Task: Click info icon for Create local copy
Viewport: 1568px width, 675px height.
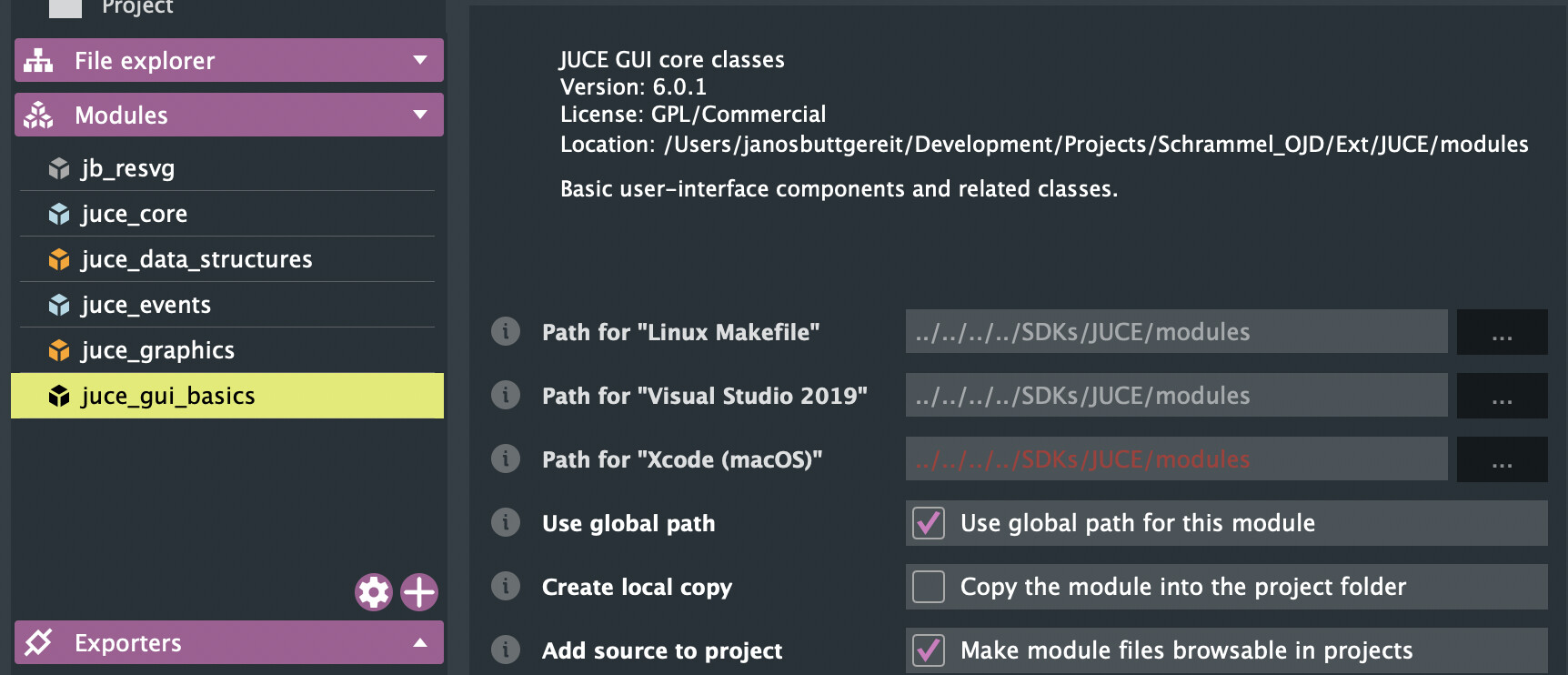Action: tap(506, 587)
